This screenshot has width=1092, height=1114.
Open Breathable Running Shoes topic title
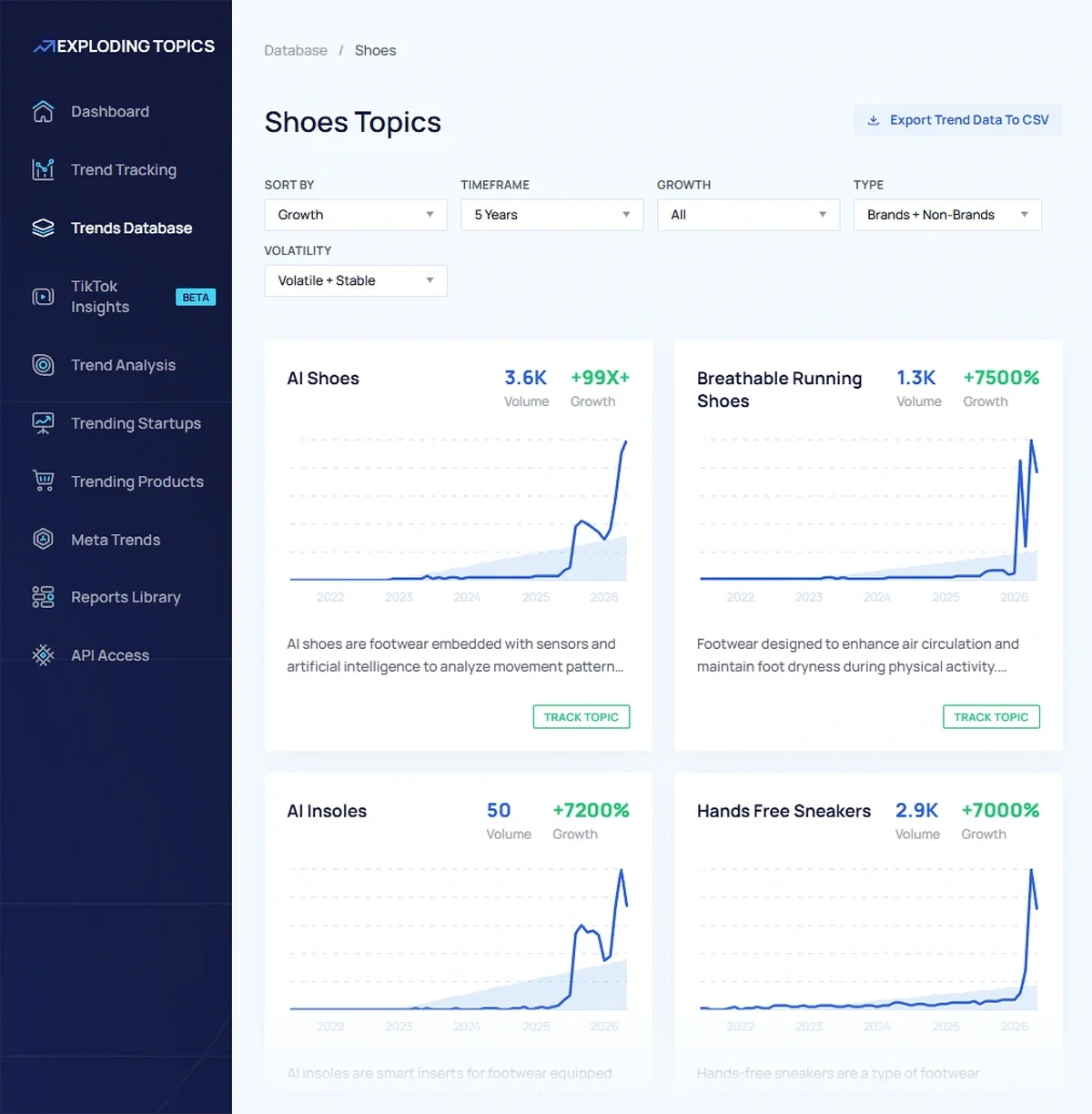779,390
